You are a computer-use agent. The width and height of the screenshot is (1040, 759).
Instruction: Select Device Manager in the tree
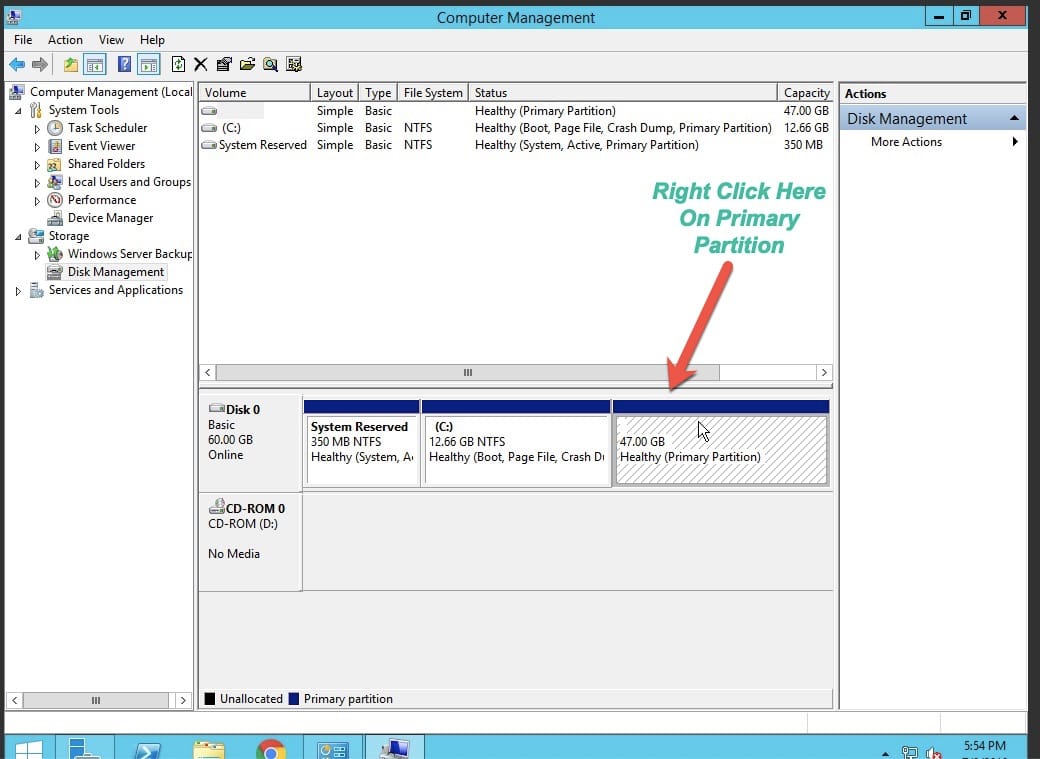(x=110, y=218)
